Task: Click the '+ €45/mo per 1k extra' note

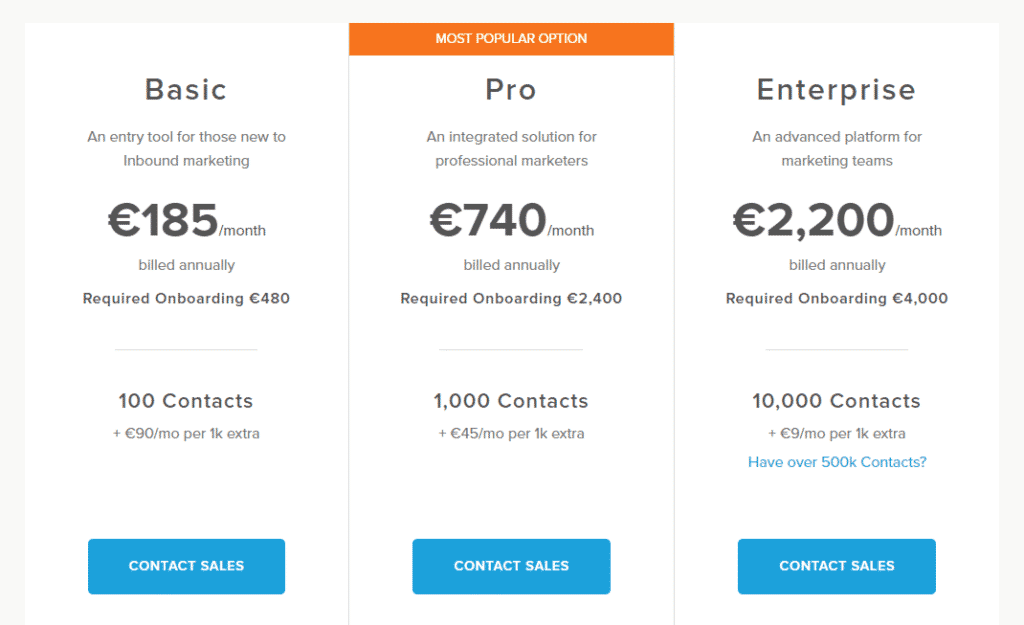Action: coord(511,434)
